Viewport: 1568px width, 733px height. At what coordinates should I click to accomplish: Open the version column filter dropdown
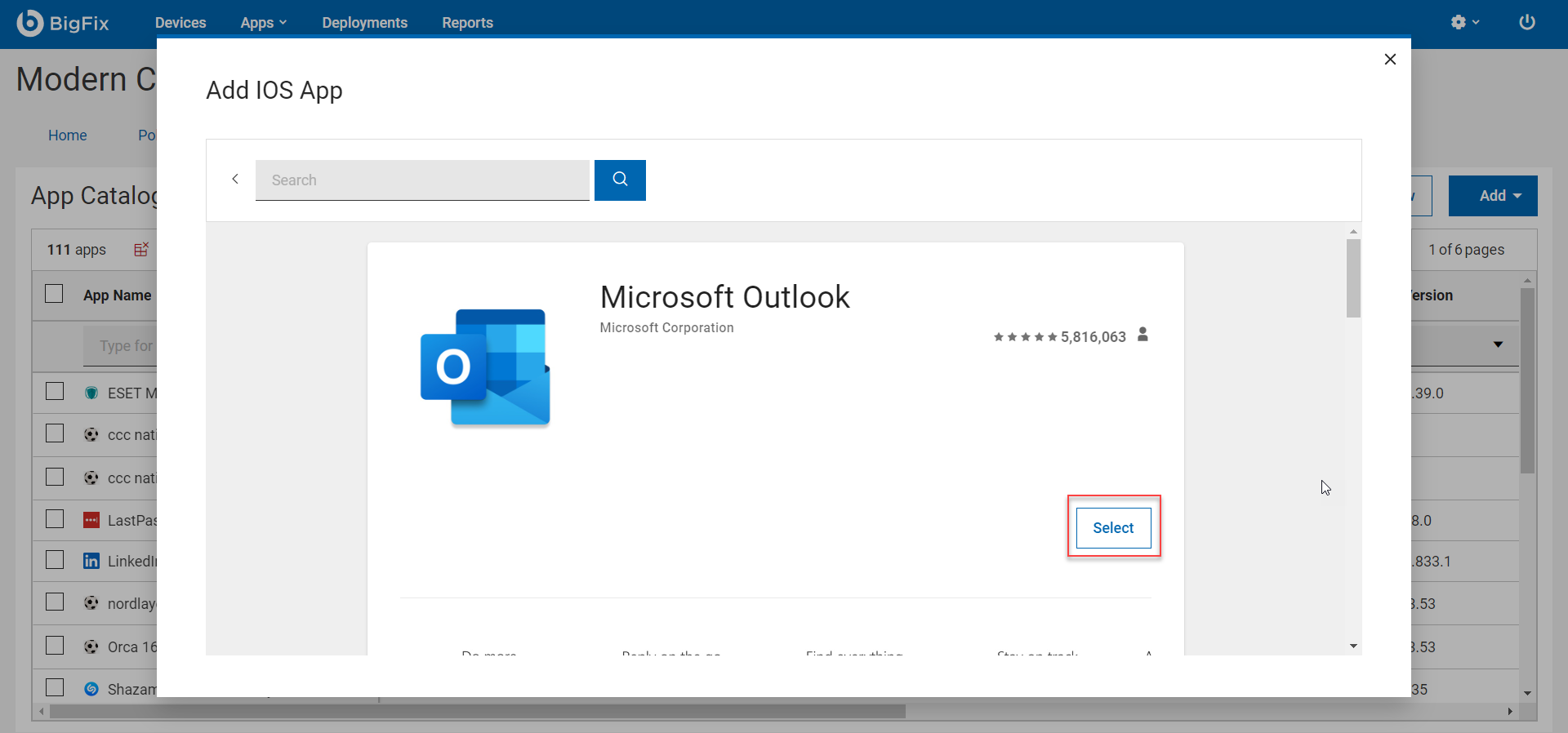(x=1498, y=344)
